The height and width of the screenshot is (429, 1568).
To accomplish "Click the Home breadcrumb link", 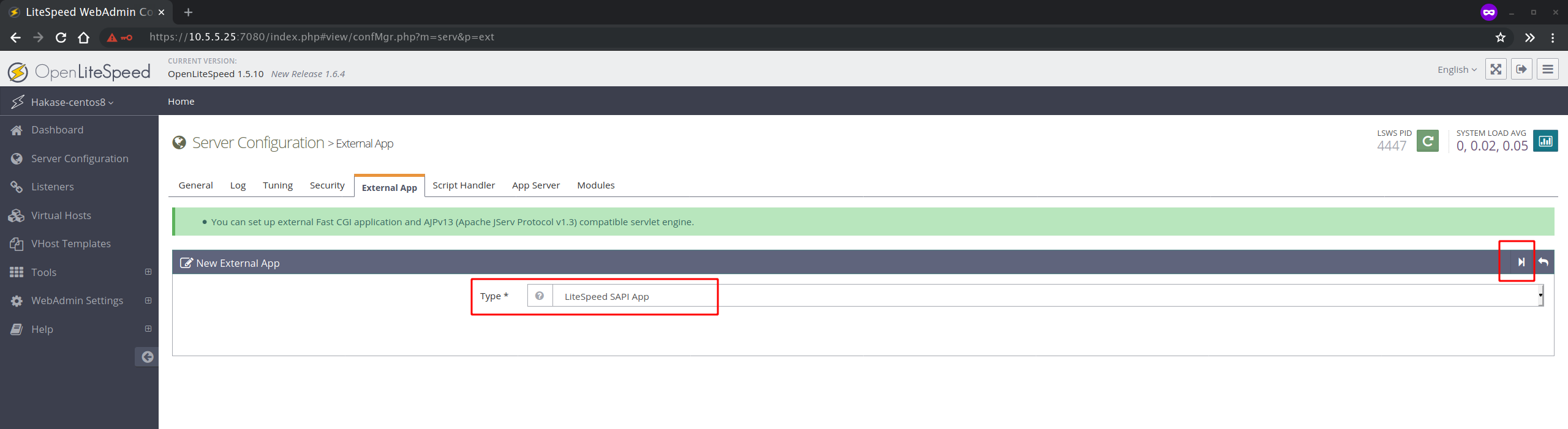I will coord(181,102).
